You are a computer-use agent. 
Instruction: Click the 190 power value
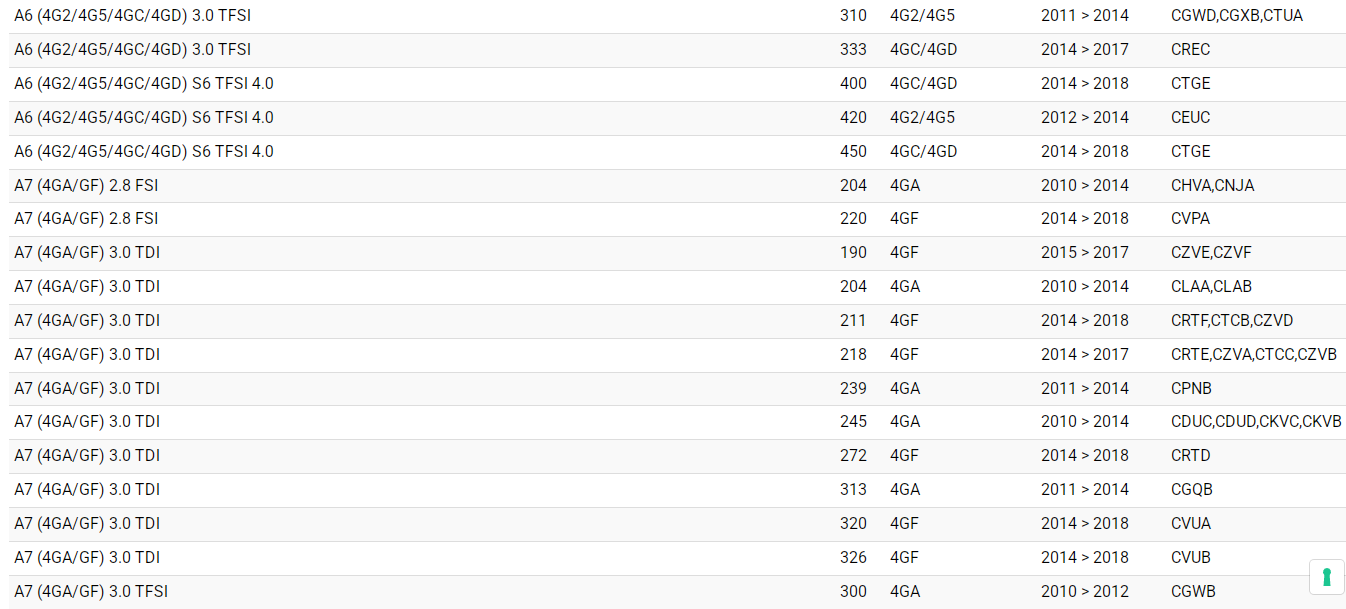(x=853, y=253)
